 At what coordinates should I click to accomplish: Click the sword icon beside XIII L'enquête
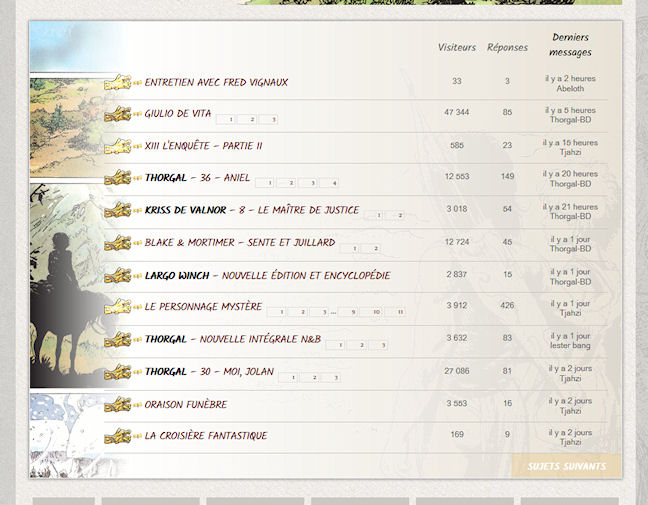pyautogui.click(x=118, y=146)
